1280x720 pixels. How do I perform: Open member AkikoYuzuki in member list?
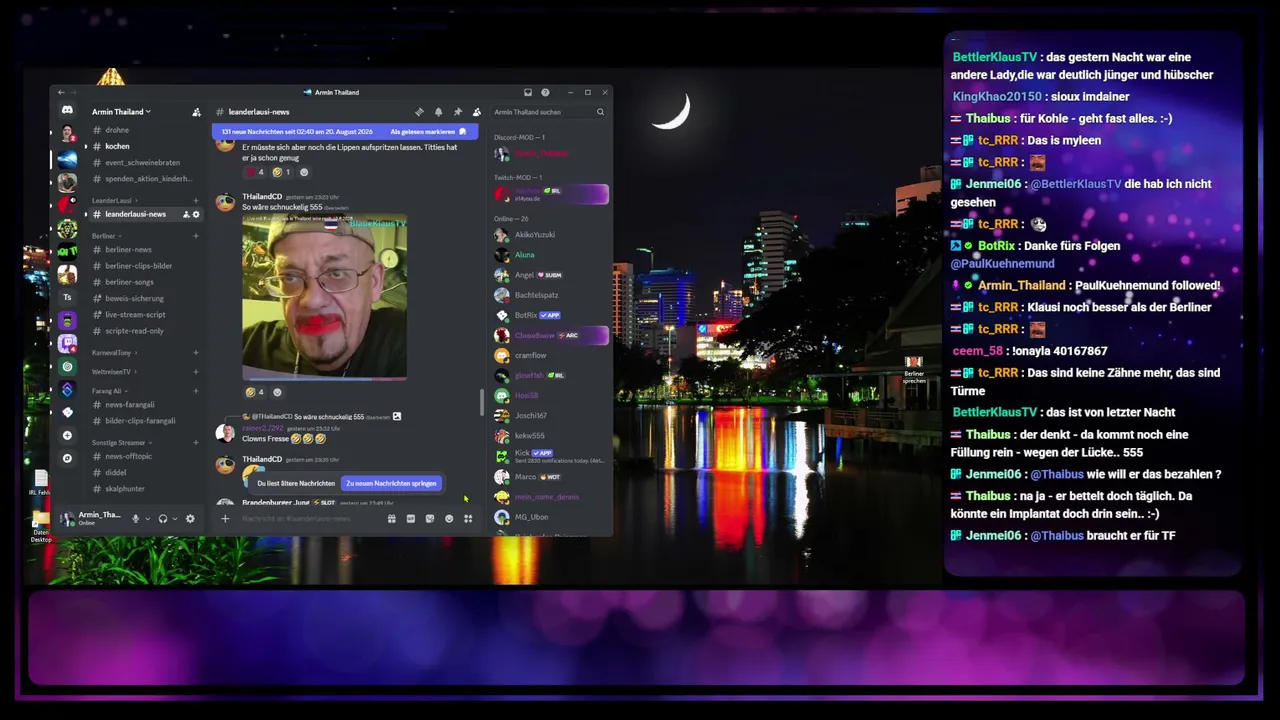(x=534, y=235)
